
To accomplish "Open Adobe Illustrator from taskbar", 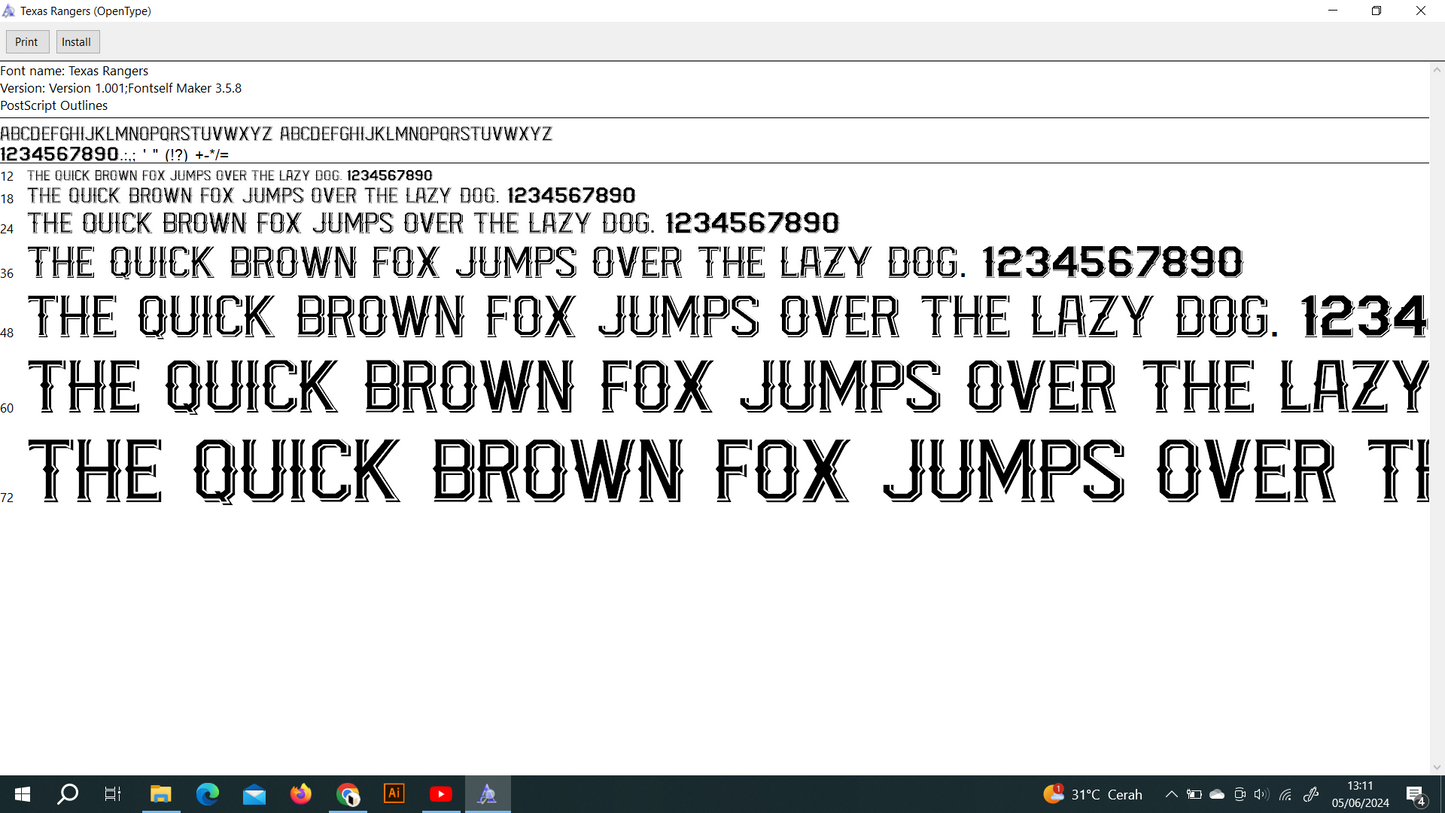I will [x=394, y=794].
